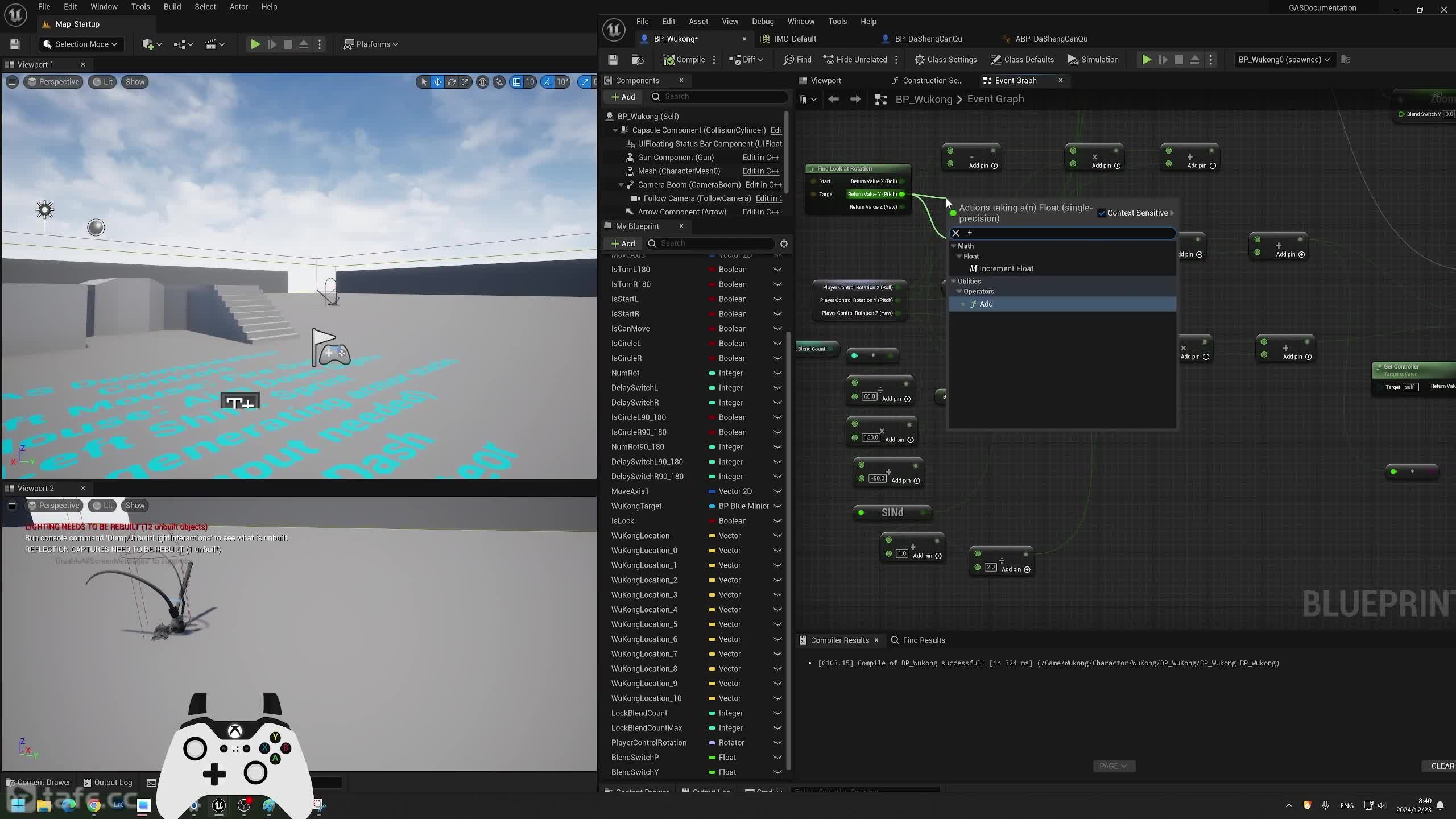Viewport: 1456px width, 819px height.
Task: Toggle grid snapping in Viewport 1
Action: tap(516, 82)
